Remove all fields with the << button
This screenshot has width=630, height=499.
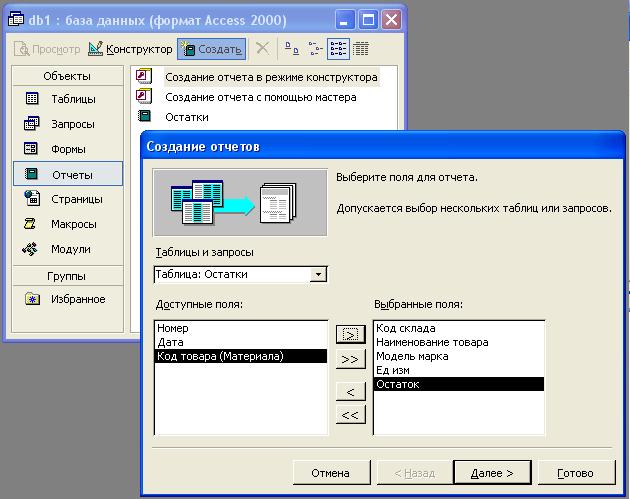click(350, 415)
